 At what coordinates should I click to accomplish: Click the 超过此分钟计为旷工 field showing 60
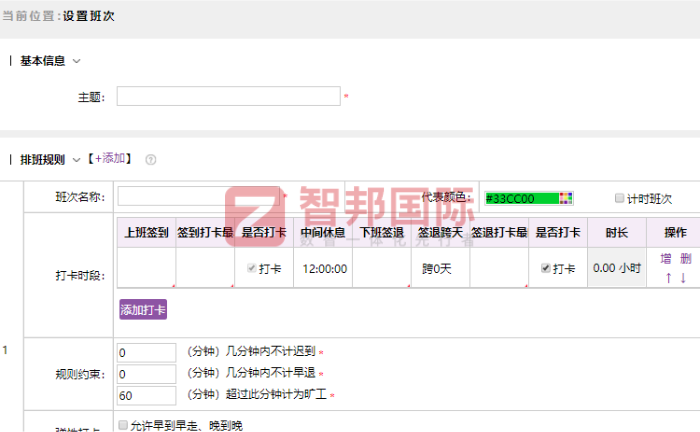[x=146, y=395]
